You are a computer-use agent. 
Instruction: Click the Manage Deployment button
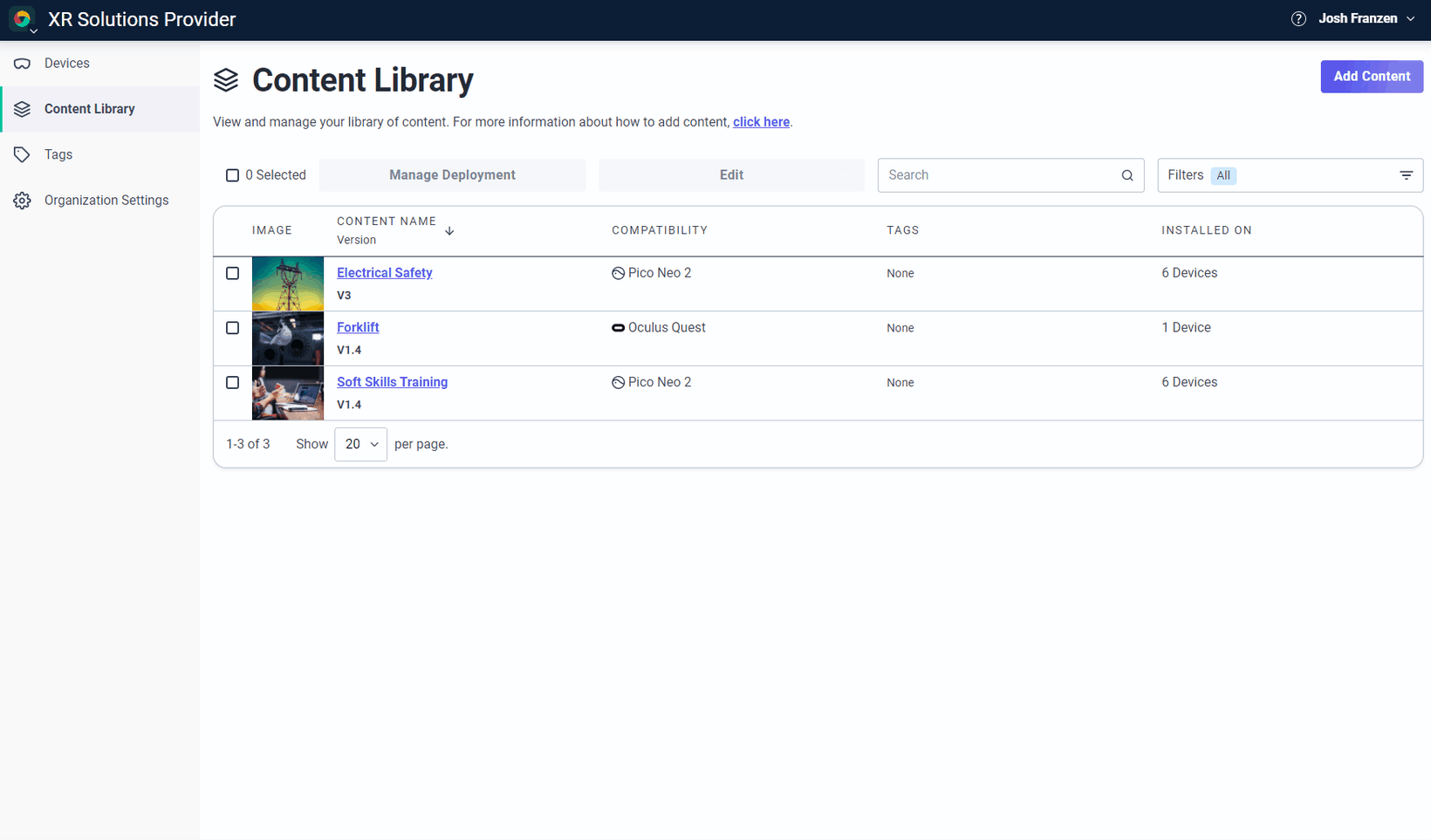(452, 175)
